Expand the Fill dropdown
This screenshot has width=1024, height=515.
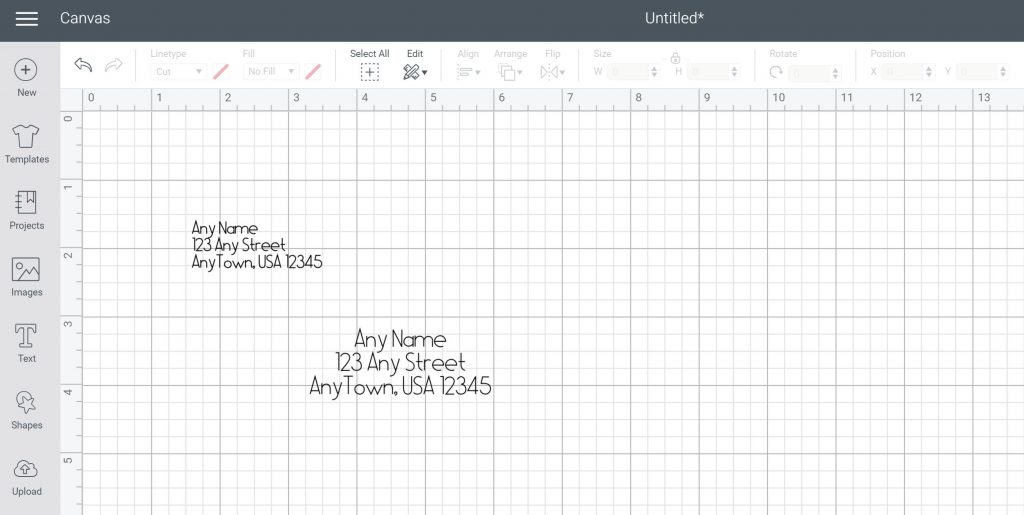tap(272, 72)
